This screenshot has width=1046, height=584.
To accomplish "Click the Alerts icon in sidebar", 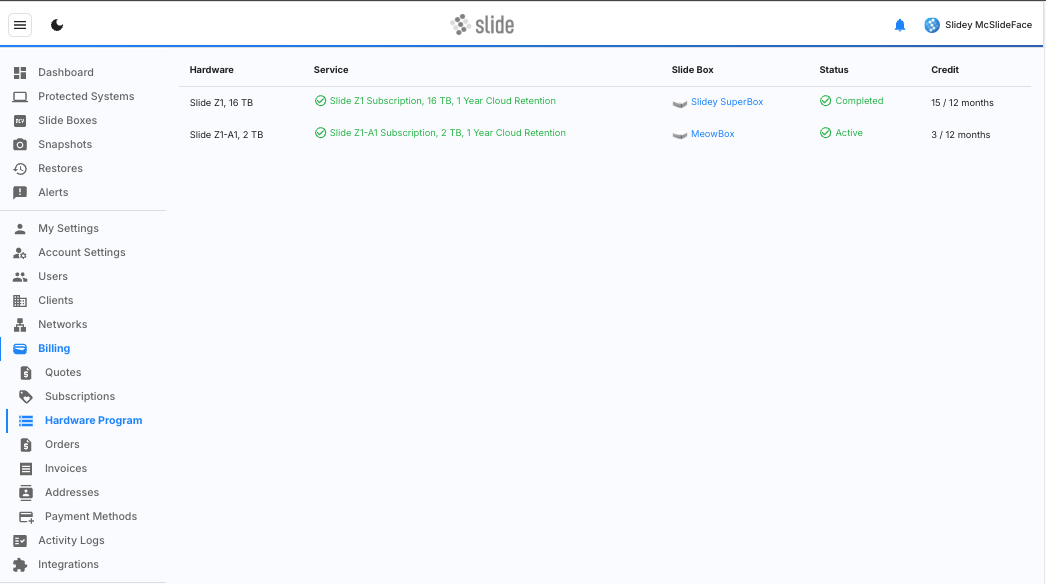I will pos(20,192).
